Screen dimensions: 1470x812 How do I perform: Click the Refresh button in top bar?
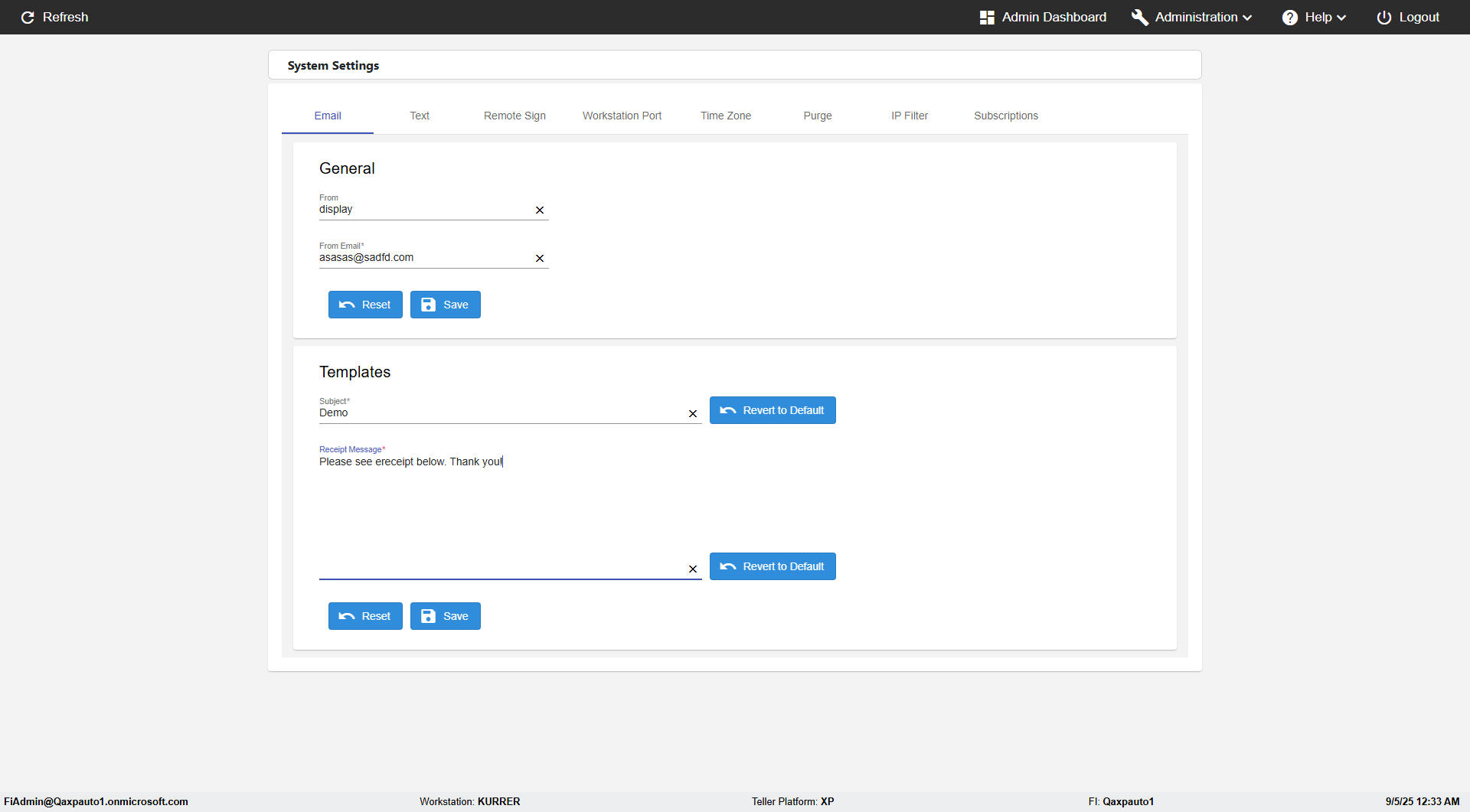[x=54, y=17]
